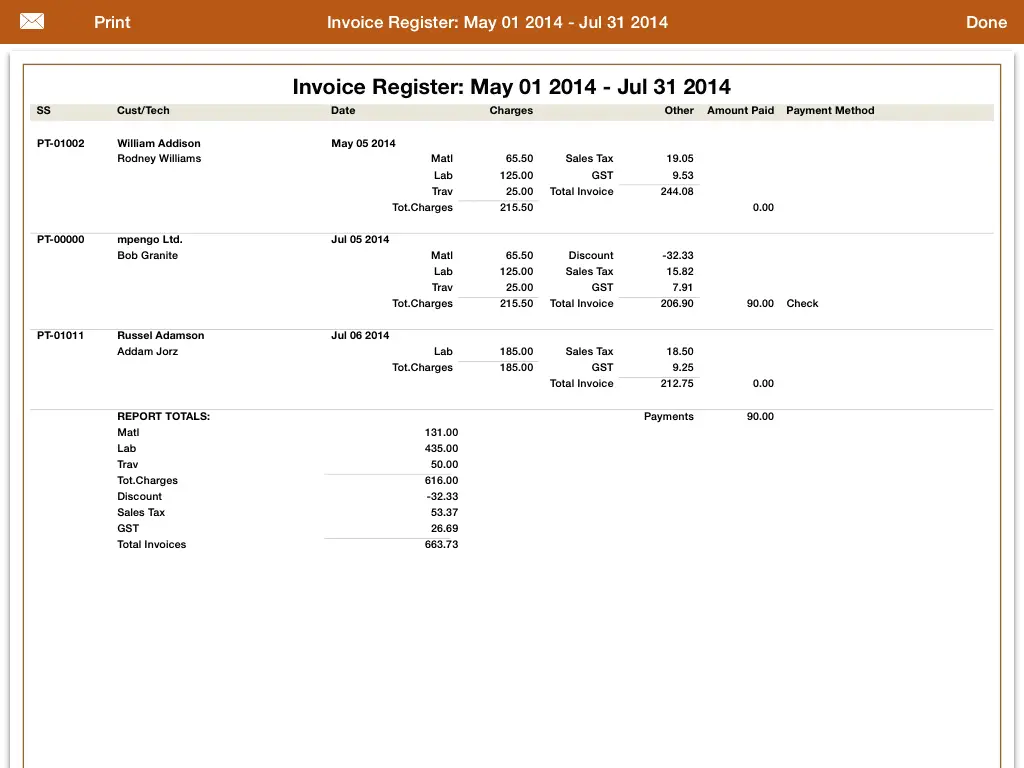Click the date Jul 06 2014
The width and height of the screenshot is (1024, 768).
click(360, 335)
